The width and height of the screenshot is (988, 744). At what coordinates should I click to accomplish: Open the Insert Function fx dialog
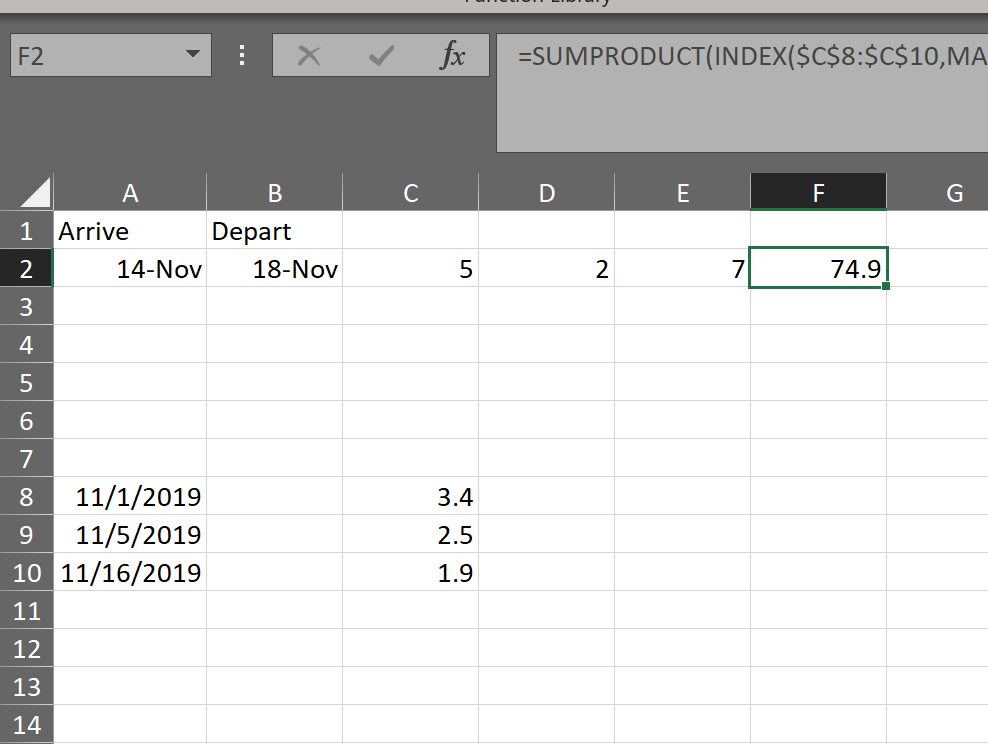pos(452,57)
